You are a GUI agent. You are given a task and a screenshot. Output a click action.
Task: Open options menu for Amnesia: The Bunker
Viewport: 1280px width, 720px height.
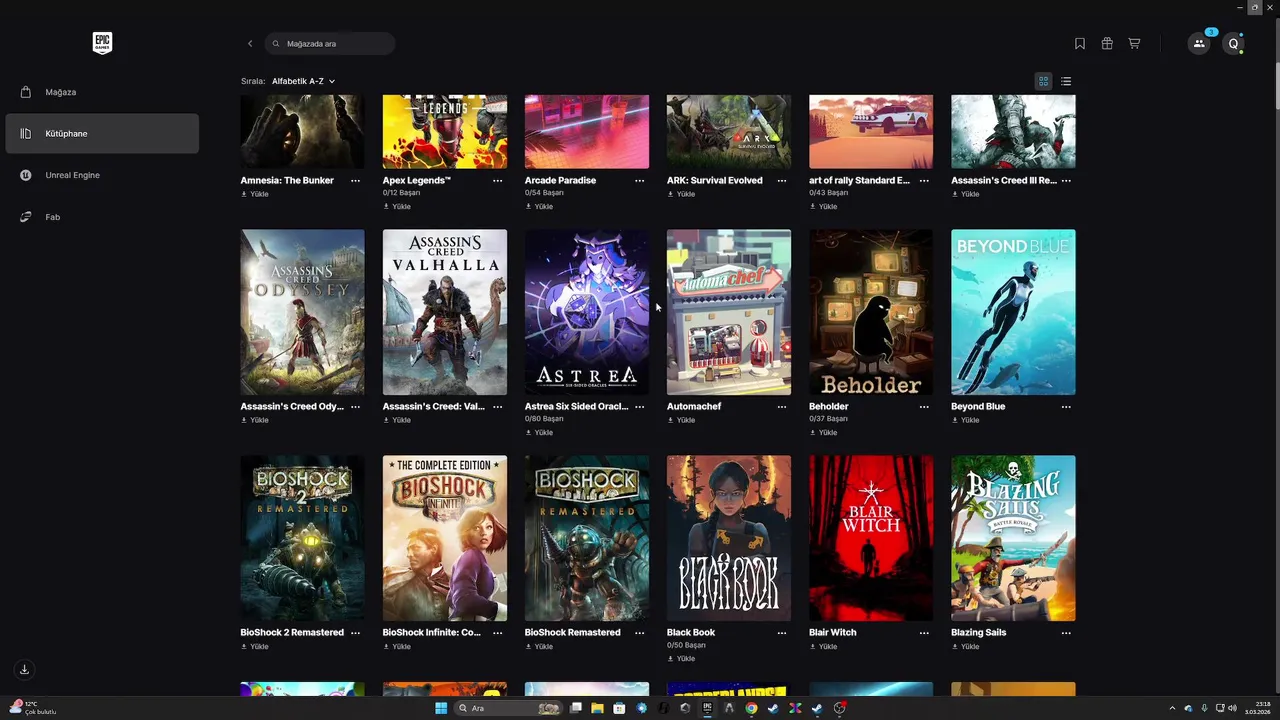[x=355, y=181]
